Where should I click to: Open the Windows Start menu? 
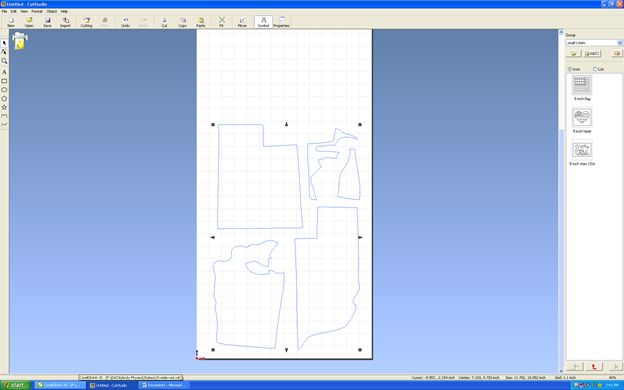pos(16,385)
